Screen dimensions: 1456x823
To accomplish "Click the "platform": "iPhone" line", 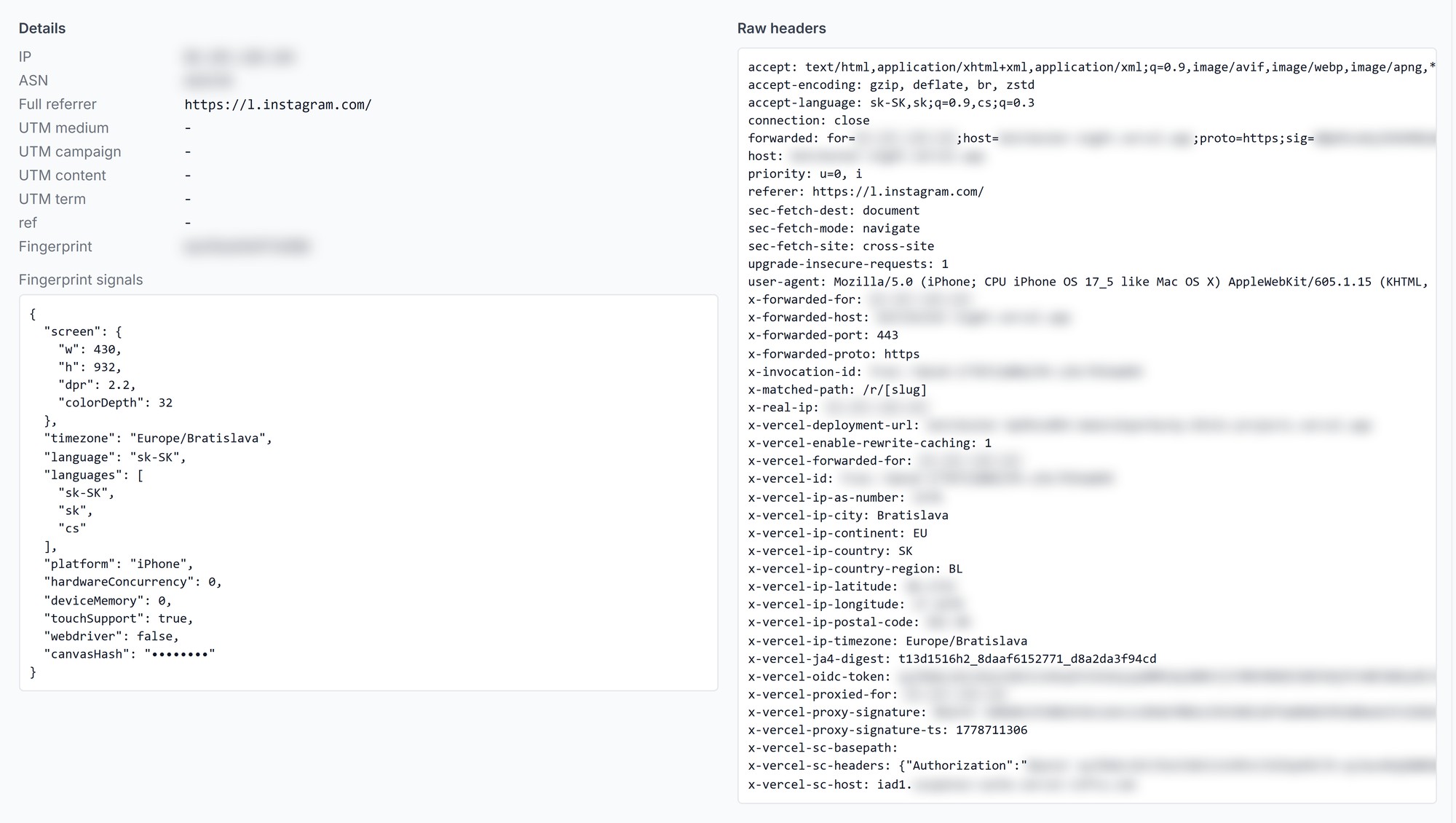I will (x=119, y=564).
